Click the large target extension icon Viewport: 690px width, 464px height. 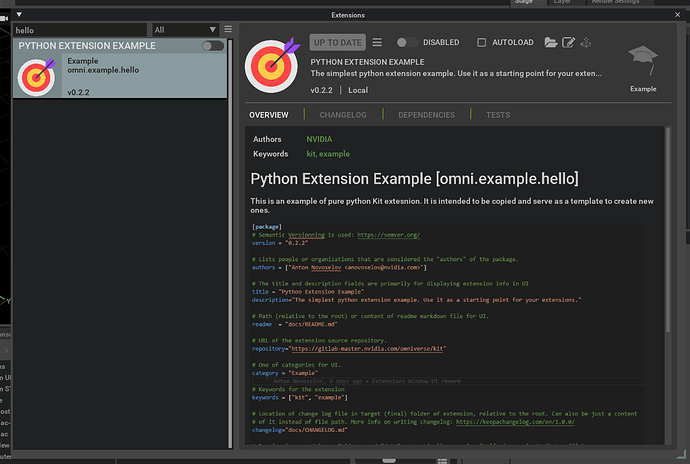(x=272, y=65)
